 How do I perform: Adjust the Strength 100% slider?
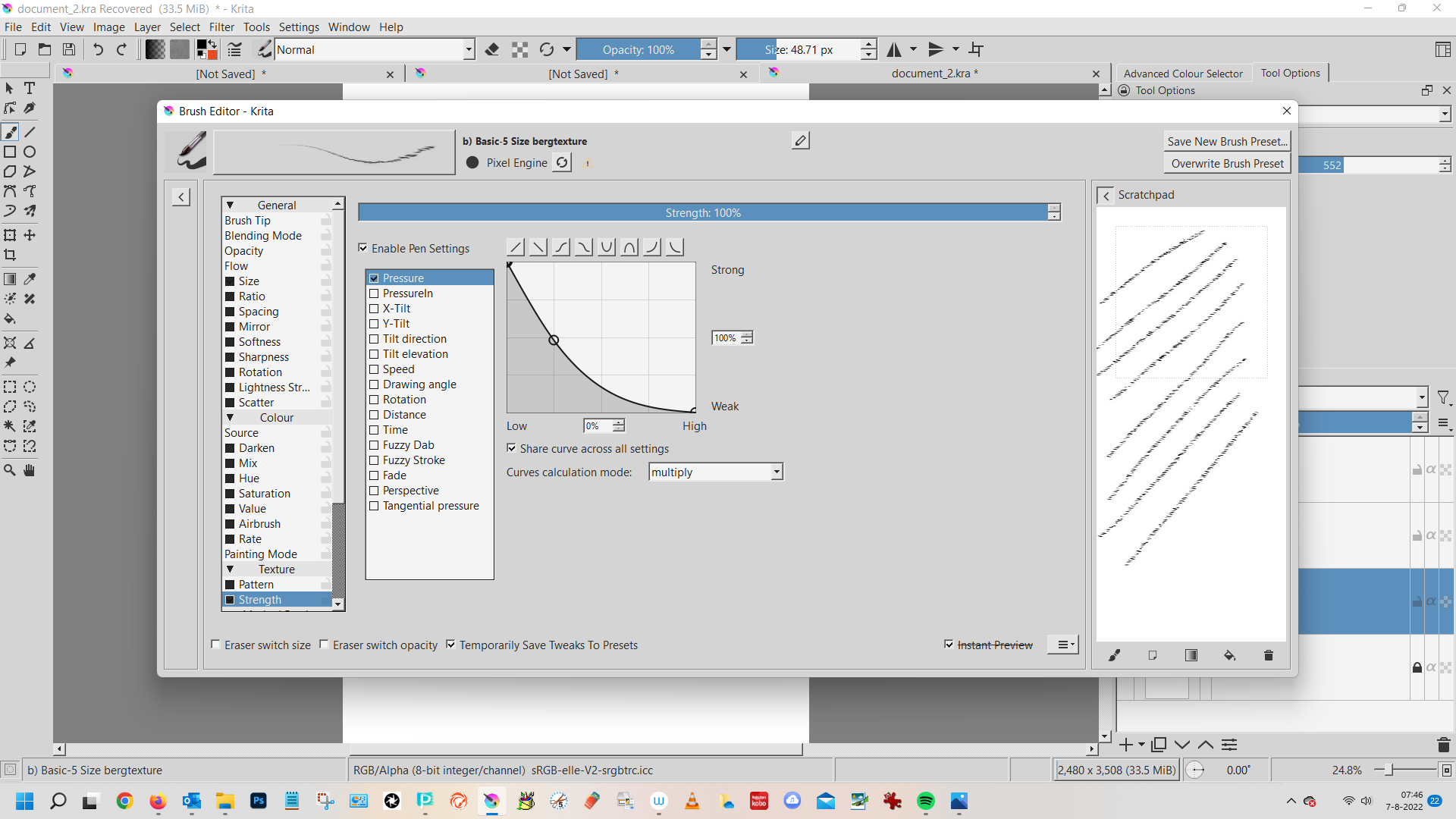(702, 212)
